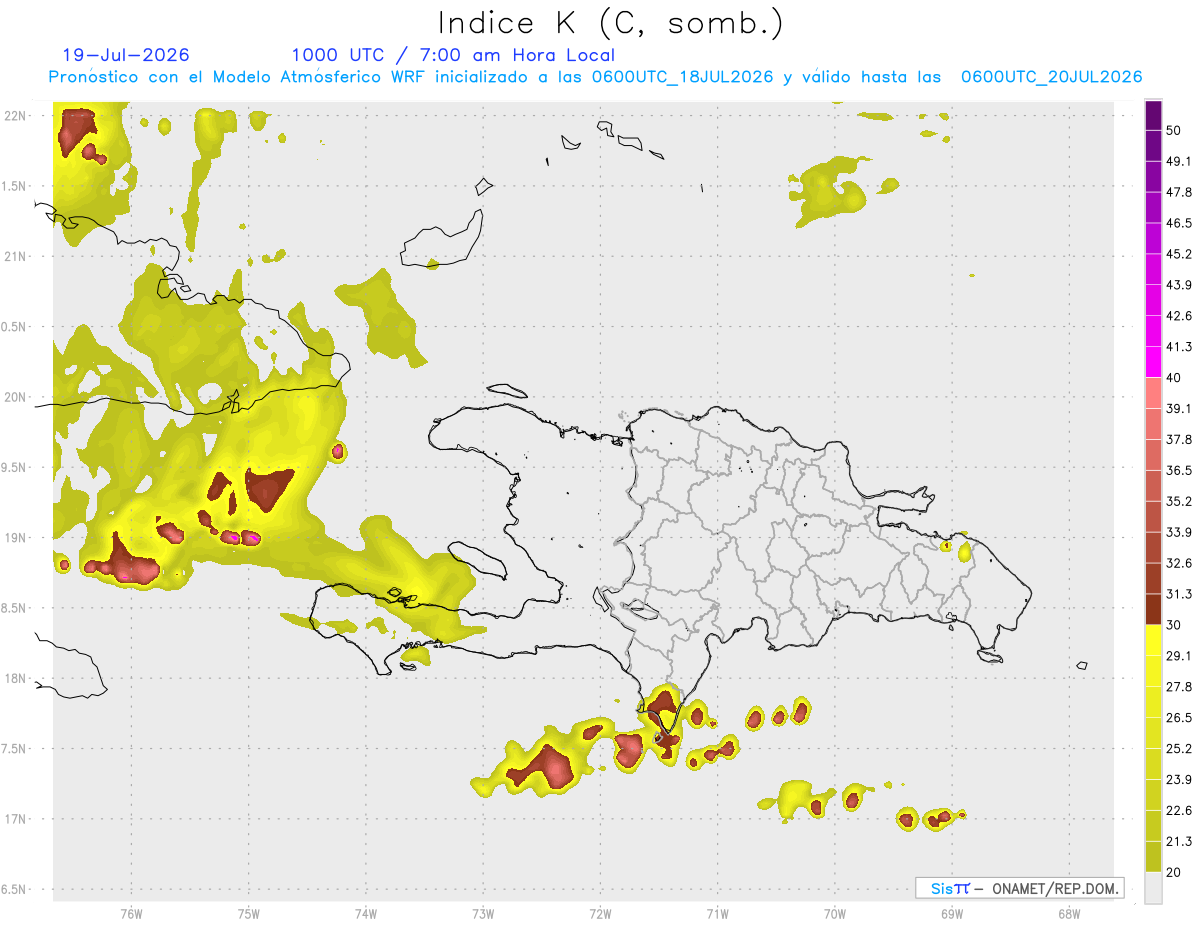Viewport: 1200px width, 927px height.
Task: Click the colorbar value '35.2'
Action: coord(1179,501)
